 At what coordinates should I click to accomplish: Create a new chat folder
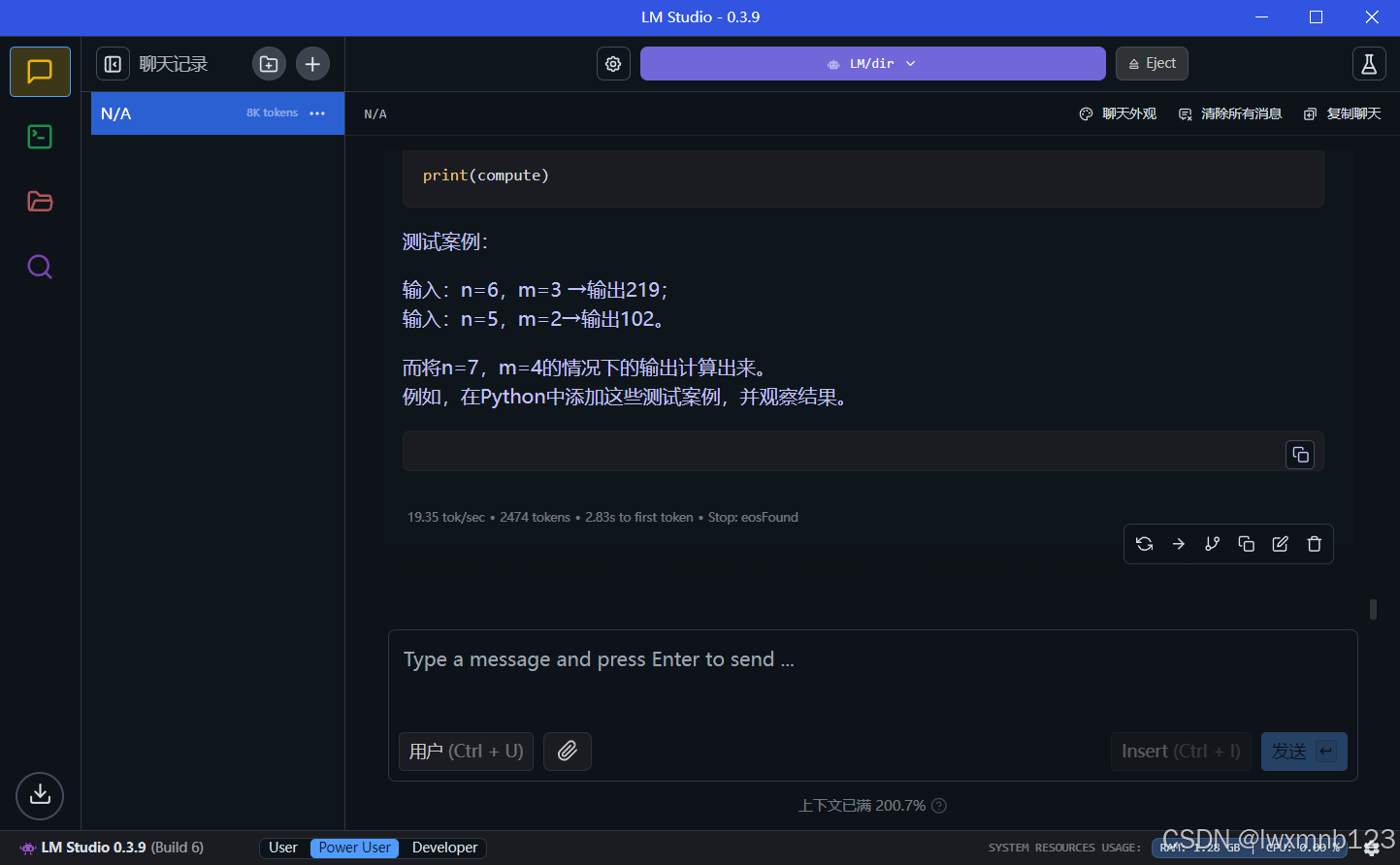pos(269,64)
